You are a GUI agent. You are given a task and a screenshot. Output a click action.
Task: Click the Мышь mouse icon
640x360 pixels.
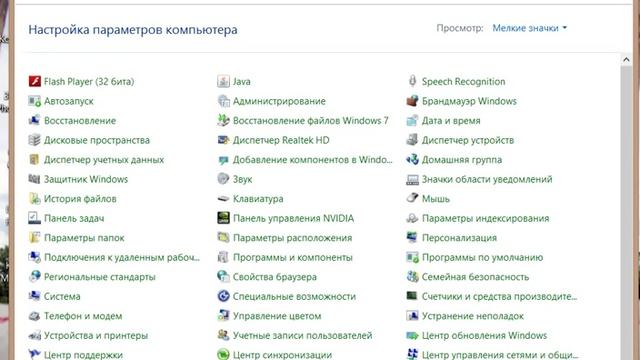412,198
